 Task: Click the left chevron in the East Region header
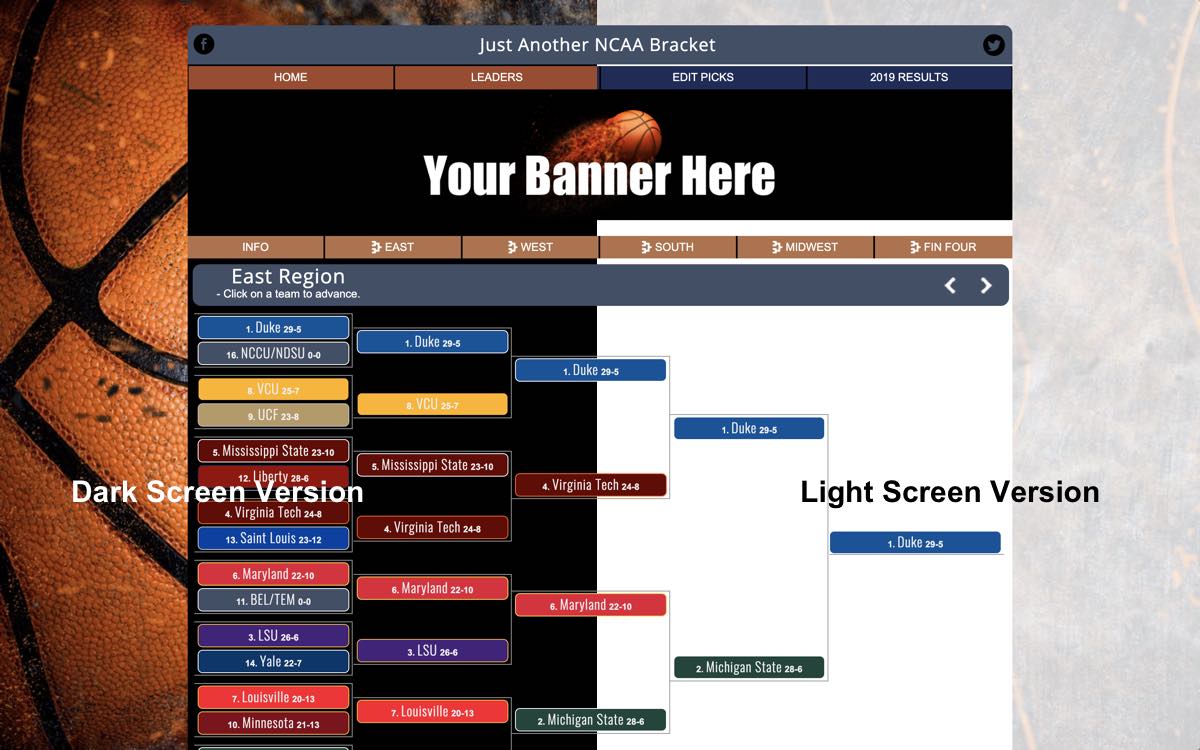pyautogui.click(x=949, y=285)
